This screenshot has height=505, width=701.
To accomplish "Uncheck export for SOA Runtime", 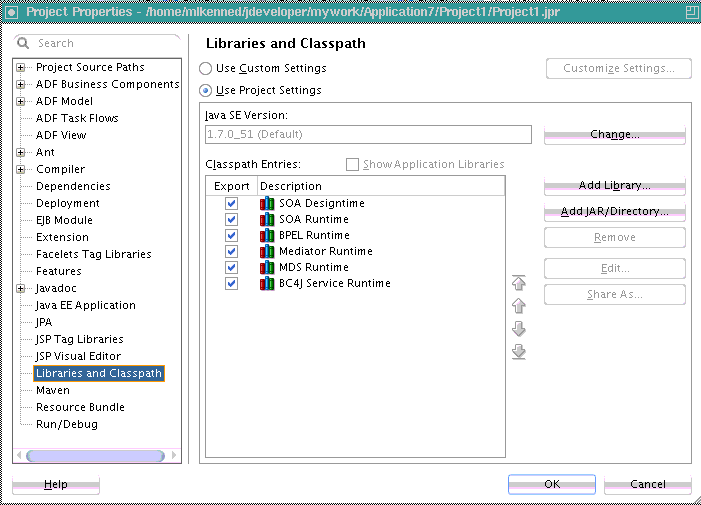I will point(231,219).
